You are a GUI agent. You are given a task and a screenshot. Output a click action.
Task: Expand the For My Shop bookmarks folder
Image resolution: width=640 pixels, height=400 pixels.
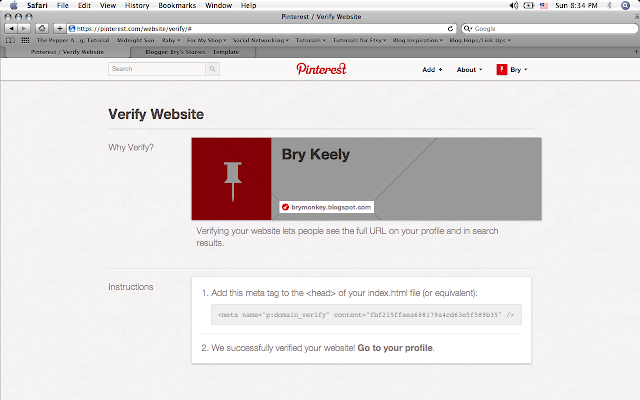[207, 40]
